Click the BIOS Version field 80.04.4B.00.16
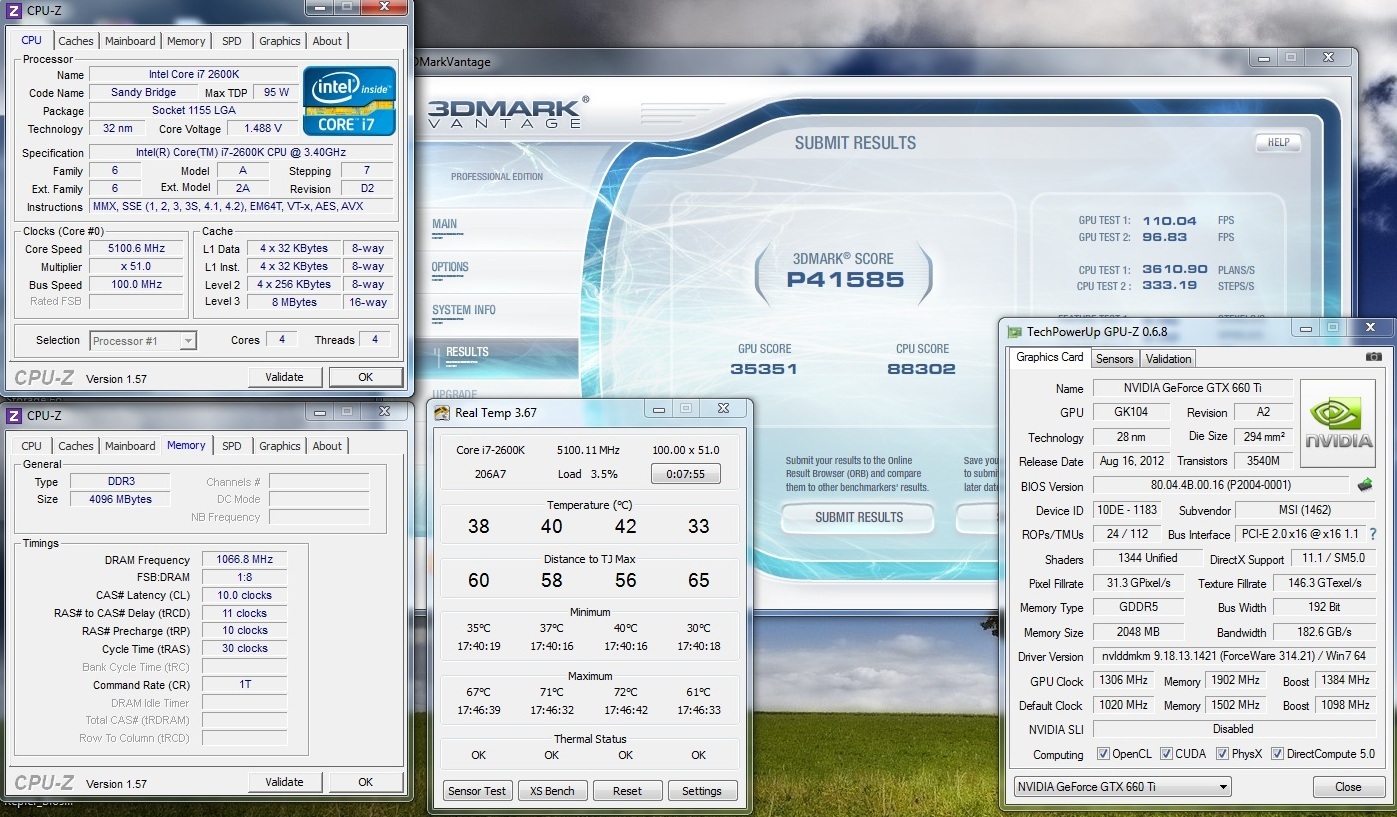1397x817 pixels. pos(1220,486)
